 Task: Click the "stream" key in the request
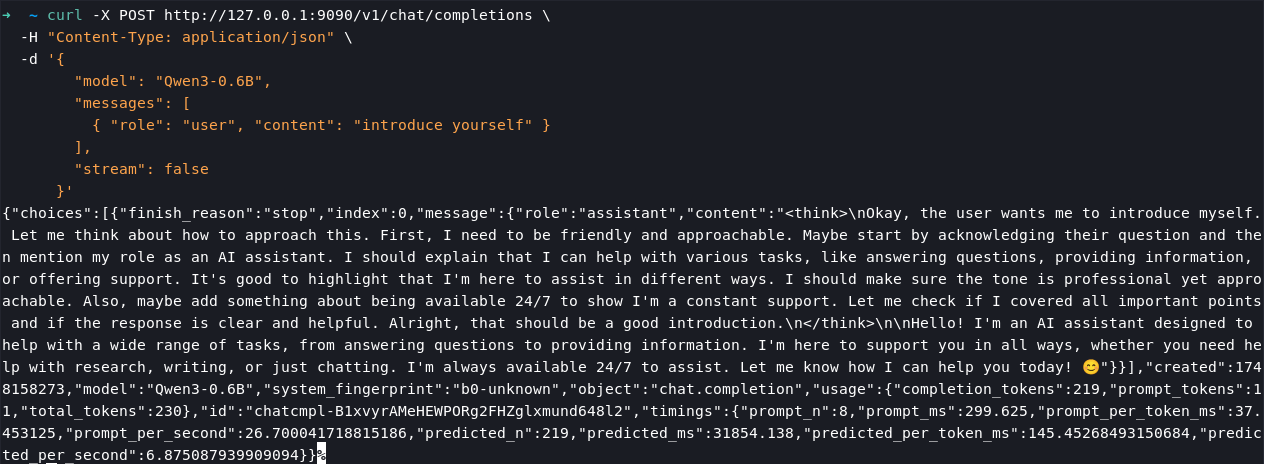[106, 169]
